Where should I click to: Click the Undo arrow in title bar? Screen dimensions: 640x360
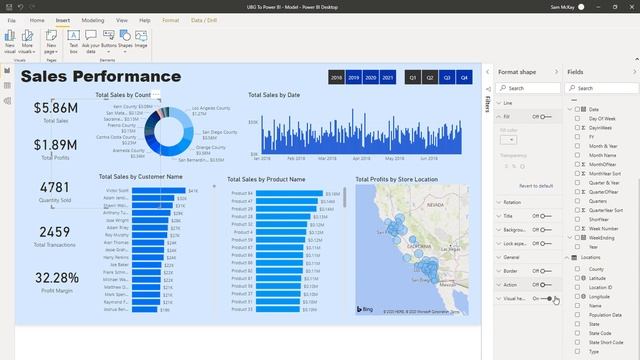click(x=20, y=7)
